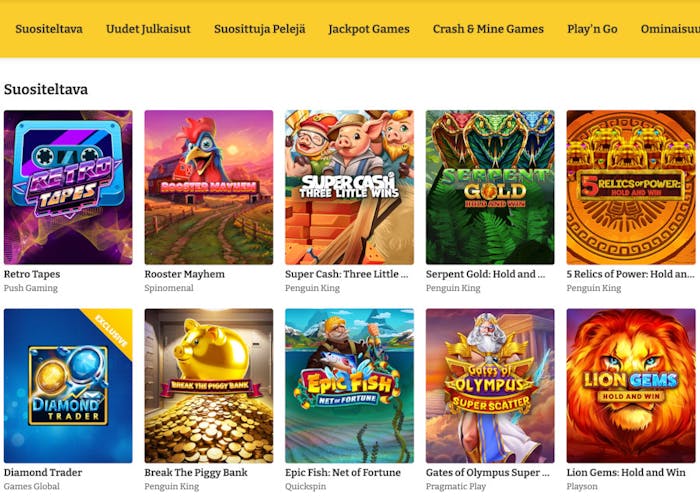
Task: Click the Rooster Mayhem title text
Action: [x=184, y=274]
